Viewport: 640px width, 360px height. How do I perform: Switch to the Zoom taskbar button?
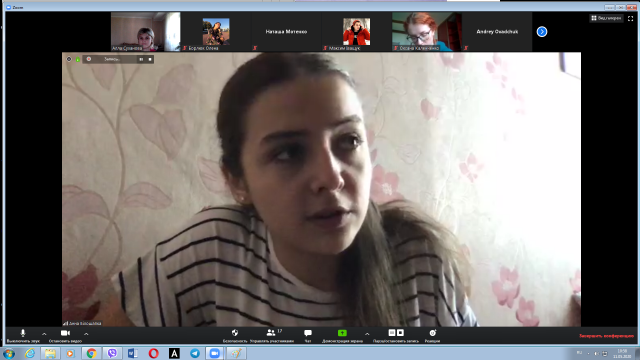click(215, 353)
